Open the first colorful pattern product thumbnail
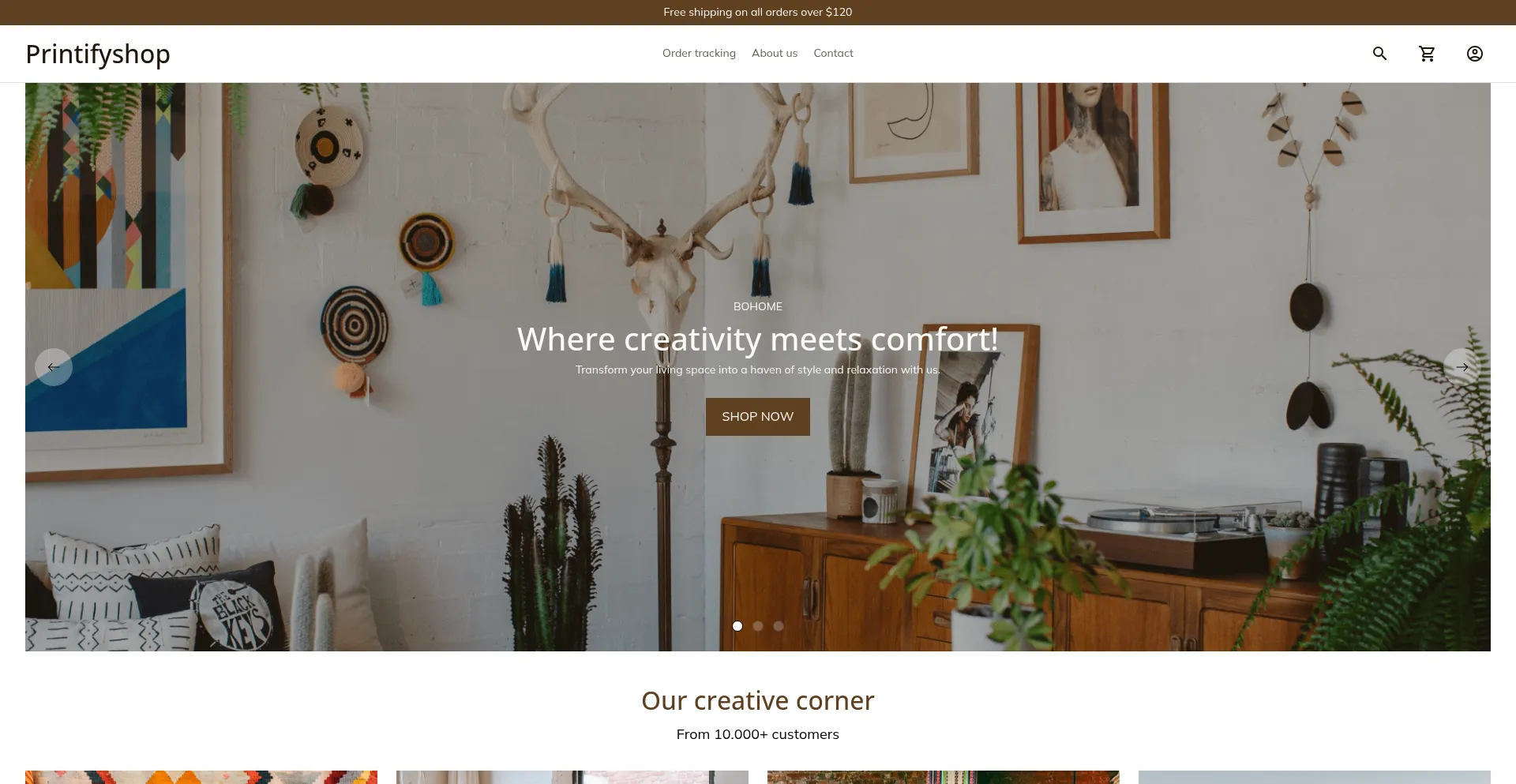Screen dimensions: 1516x784 201,777
